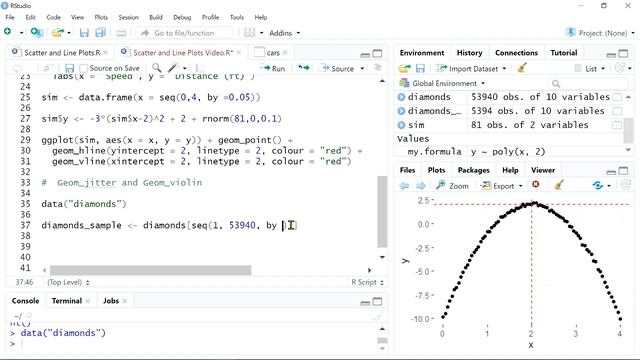
Task: Open plot Zoom window
Action: [453, 186]
